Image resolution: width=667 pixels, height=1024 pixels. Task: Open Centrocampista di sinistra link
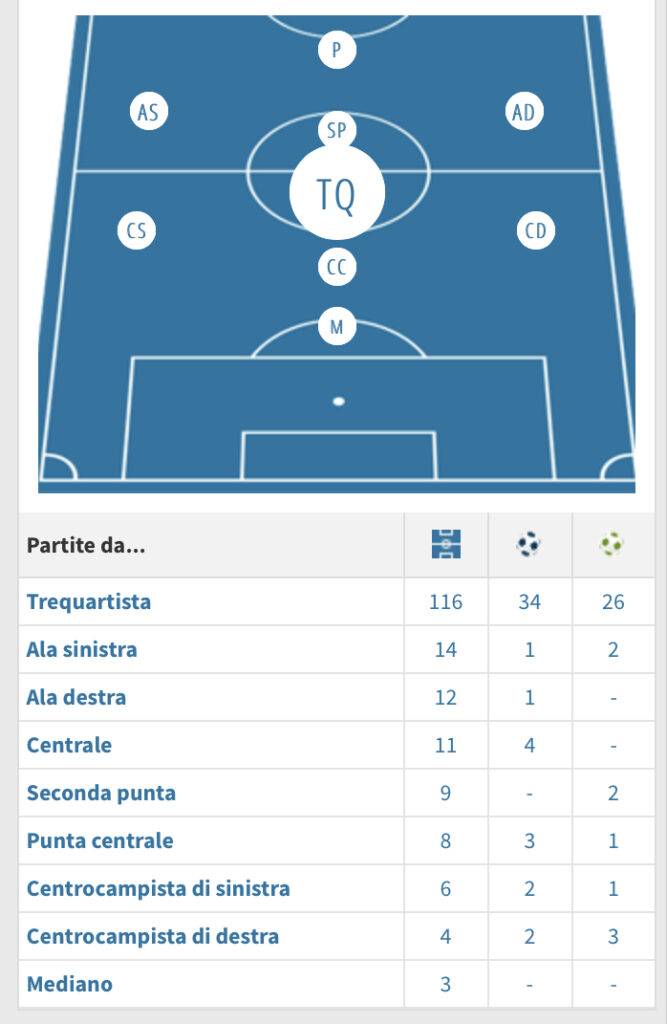pyautogui.click(x=158, y=888)
